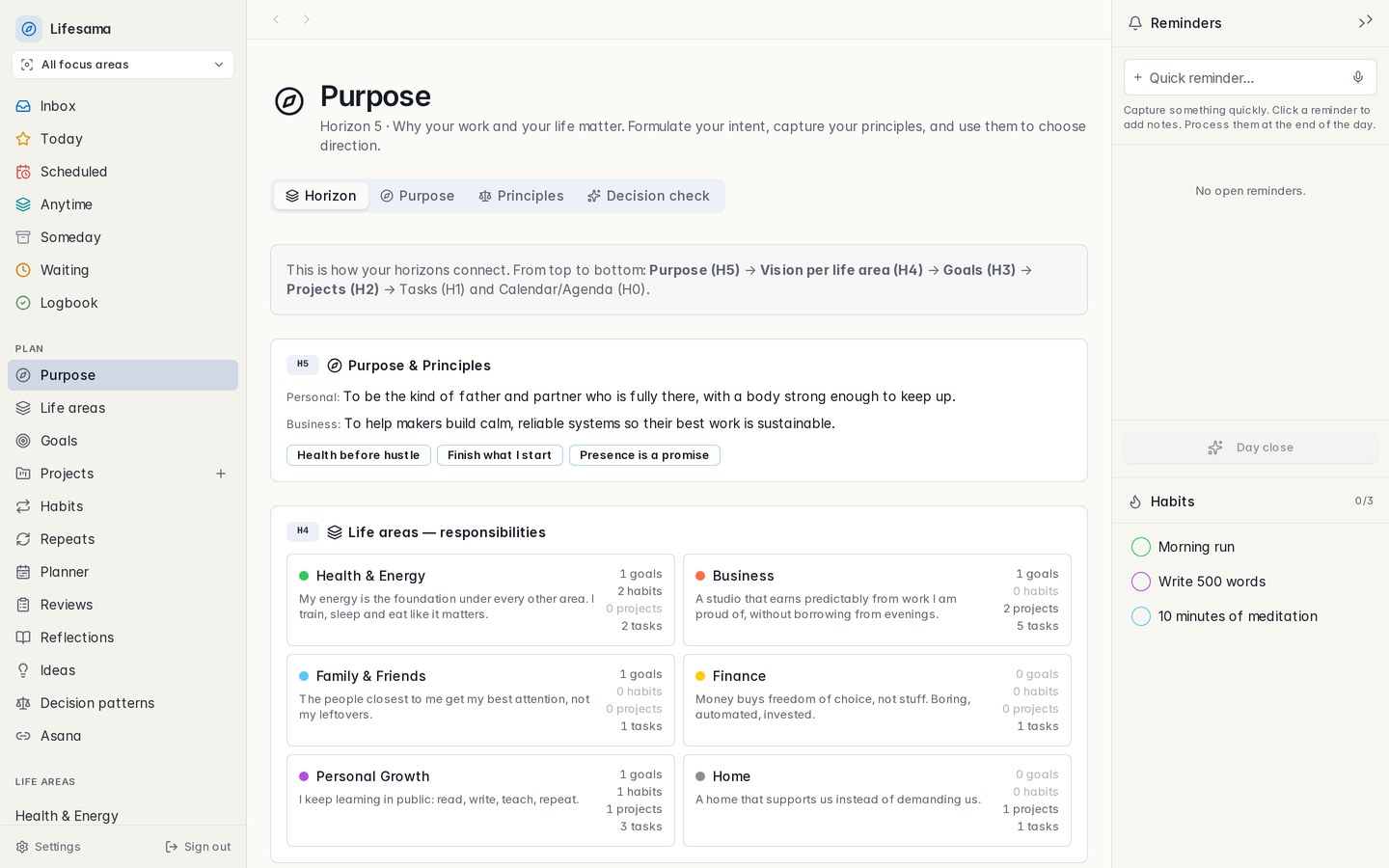Open the All focus areas dropdown

coord(123,65)
